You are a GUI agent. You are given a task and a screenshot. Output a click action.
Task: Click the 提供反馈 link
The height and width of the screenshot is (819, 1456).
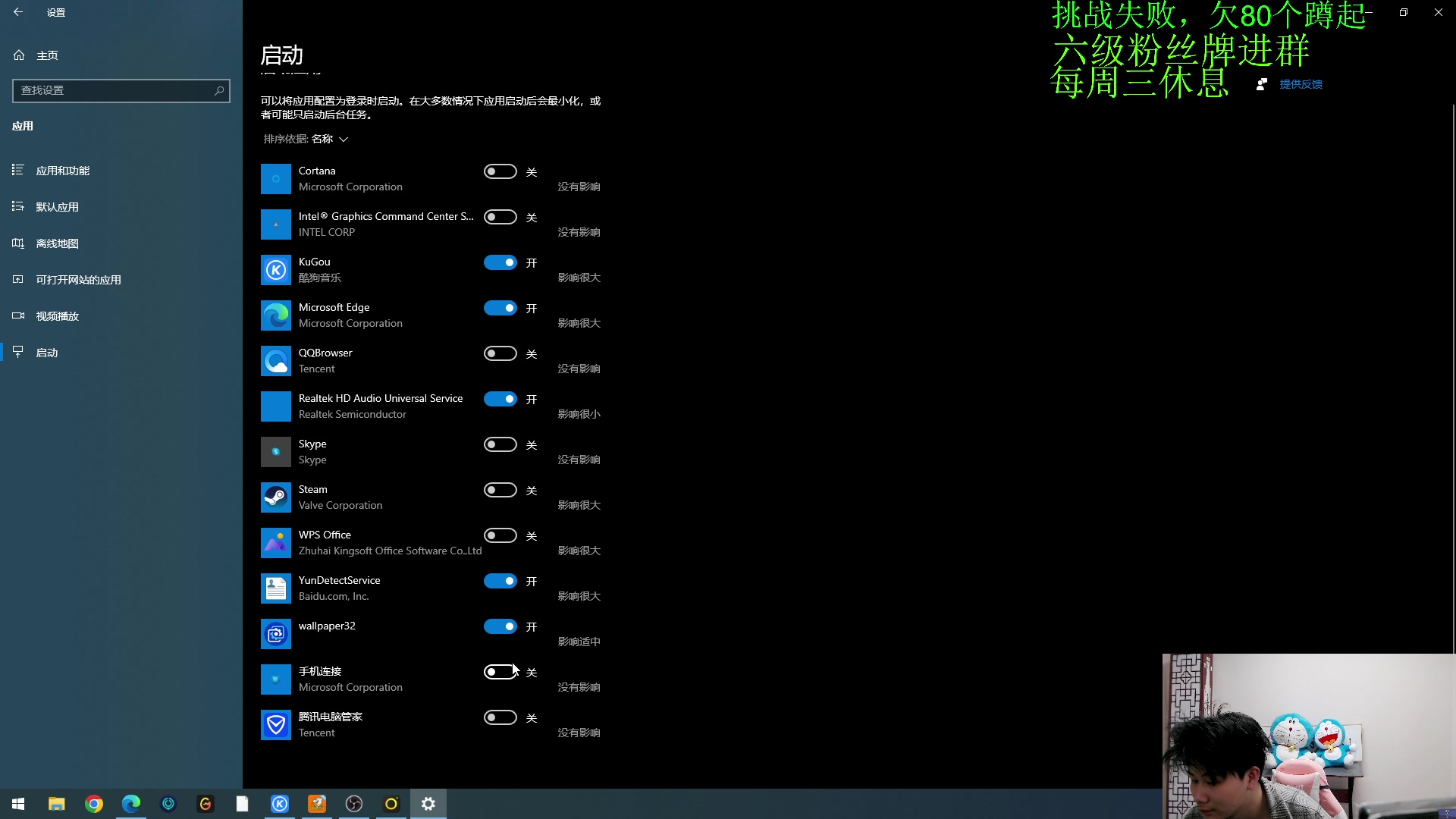click(1301, 84)
